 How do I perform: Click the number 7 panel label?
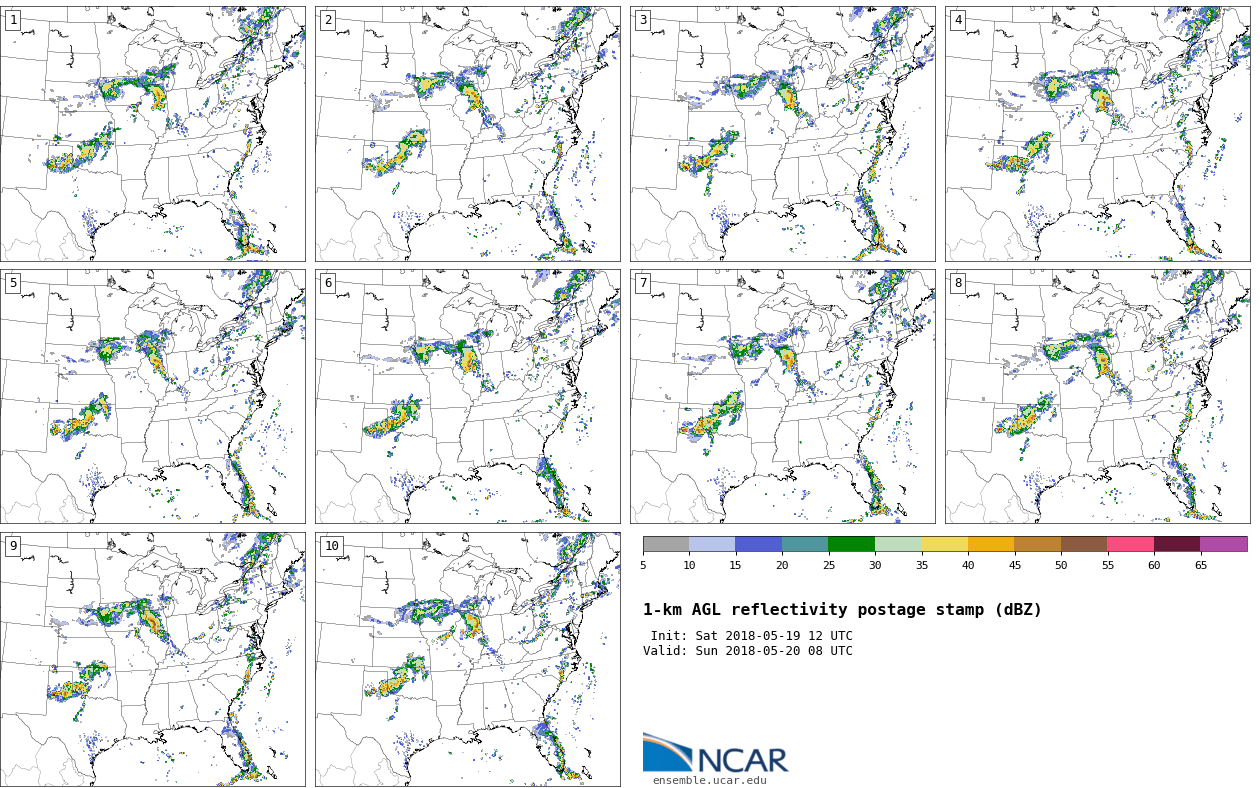click(x=643, y=283)
